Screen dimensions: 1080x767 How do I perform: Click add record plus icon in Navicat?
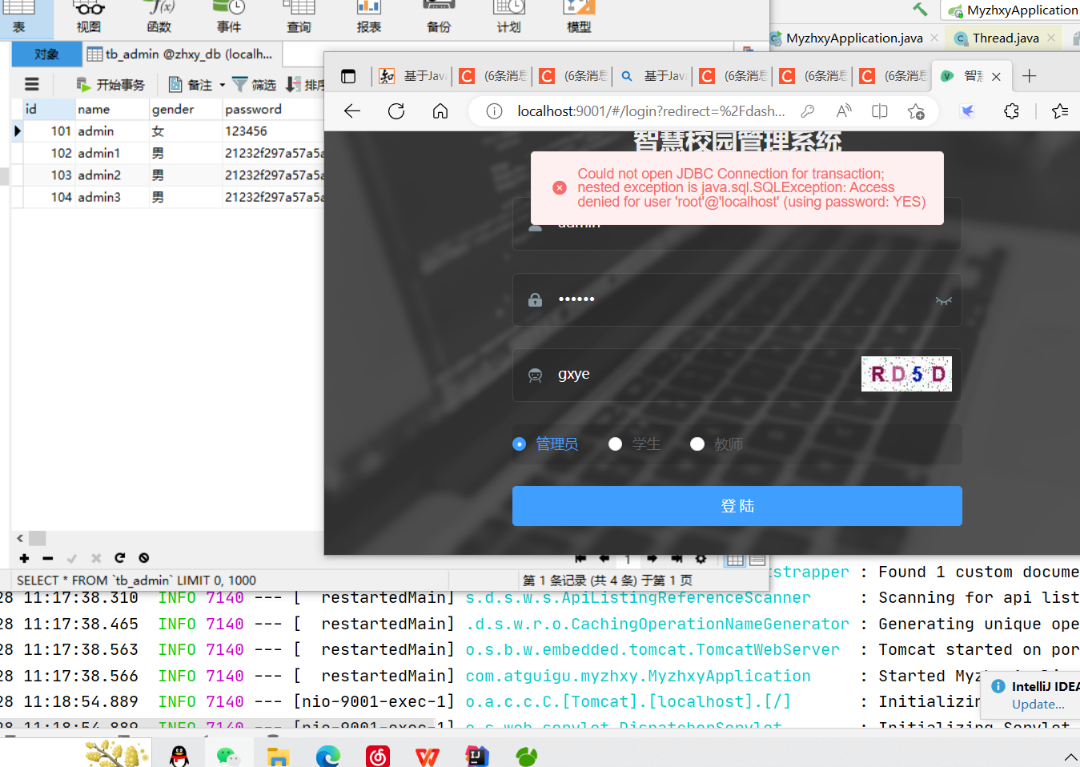(x=24, y=558)
